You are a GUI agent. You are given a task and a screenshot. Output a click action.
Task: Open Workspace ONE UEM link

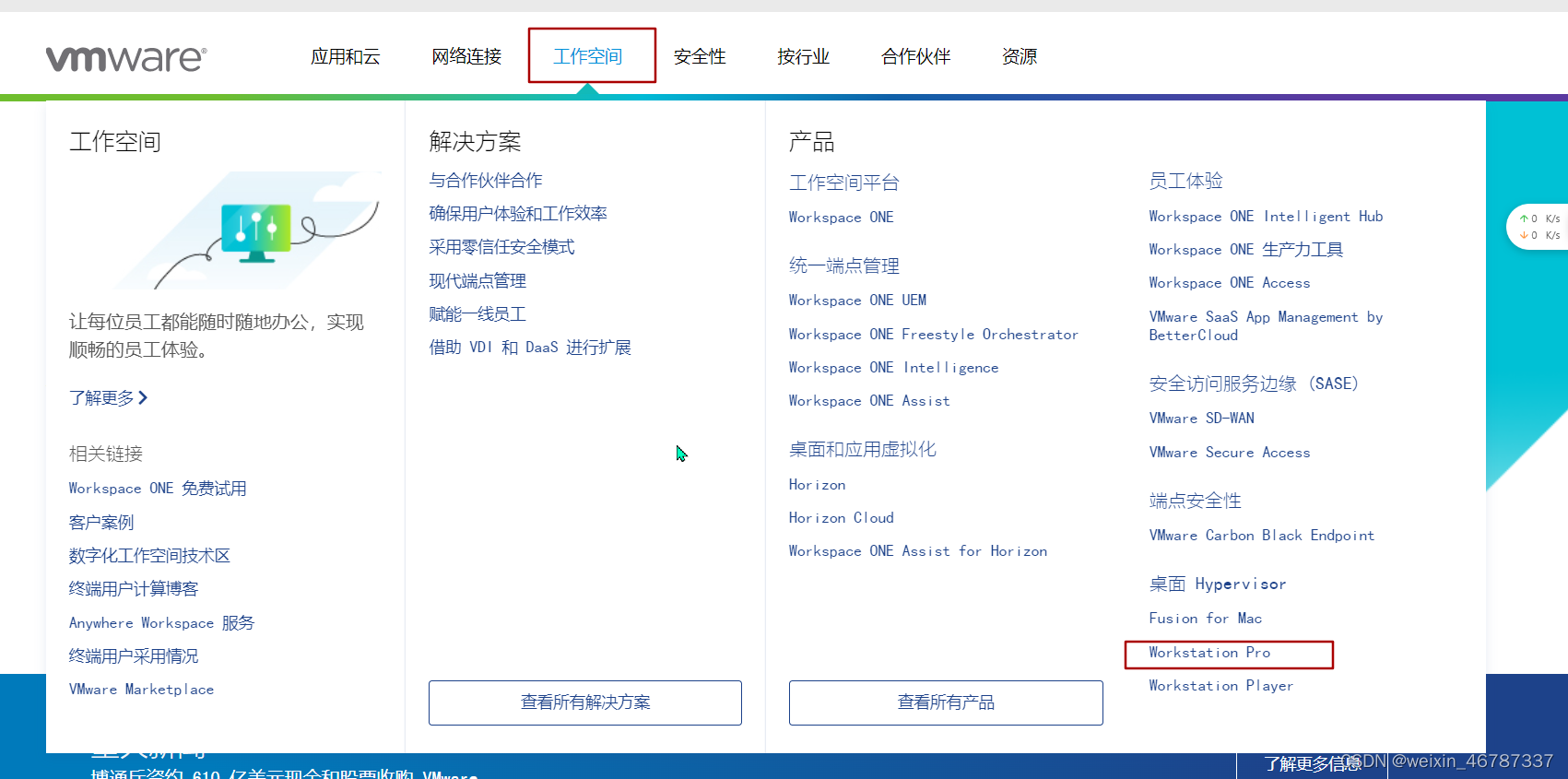point(858,301)
